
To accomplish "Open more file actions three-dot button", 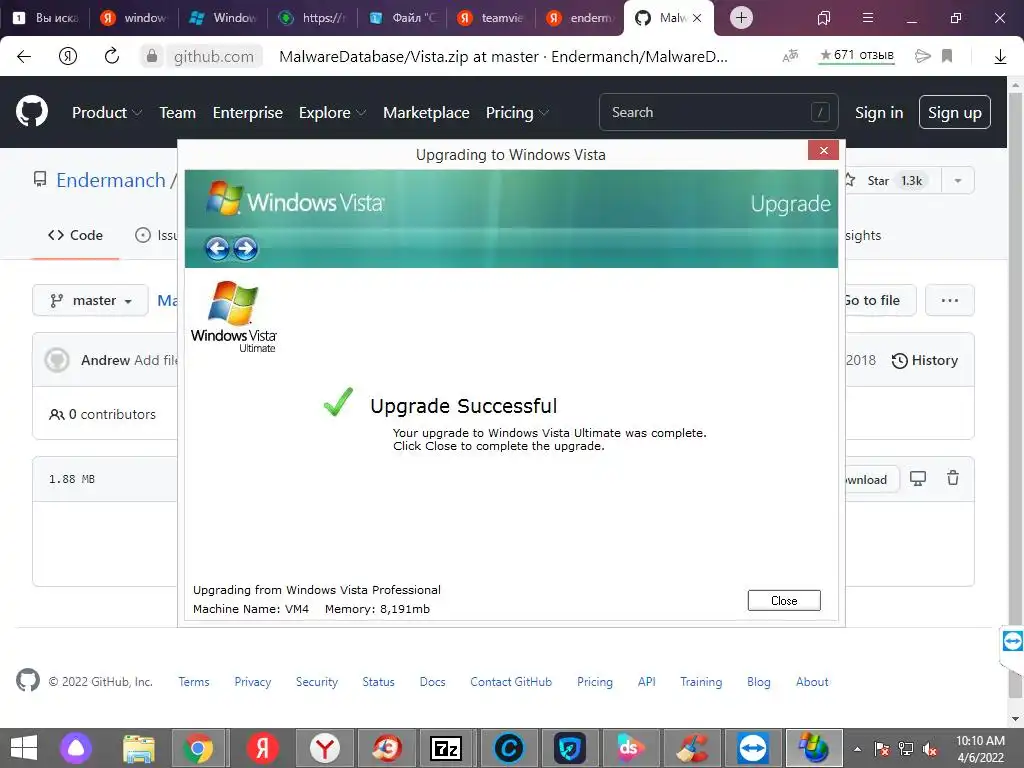I will 950,300.
